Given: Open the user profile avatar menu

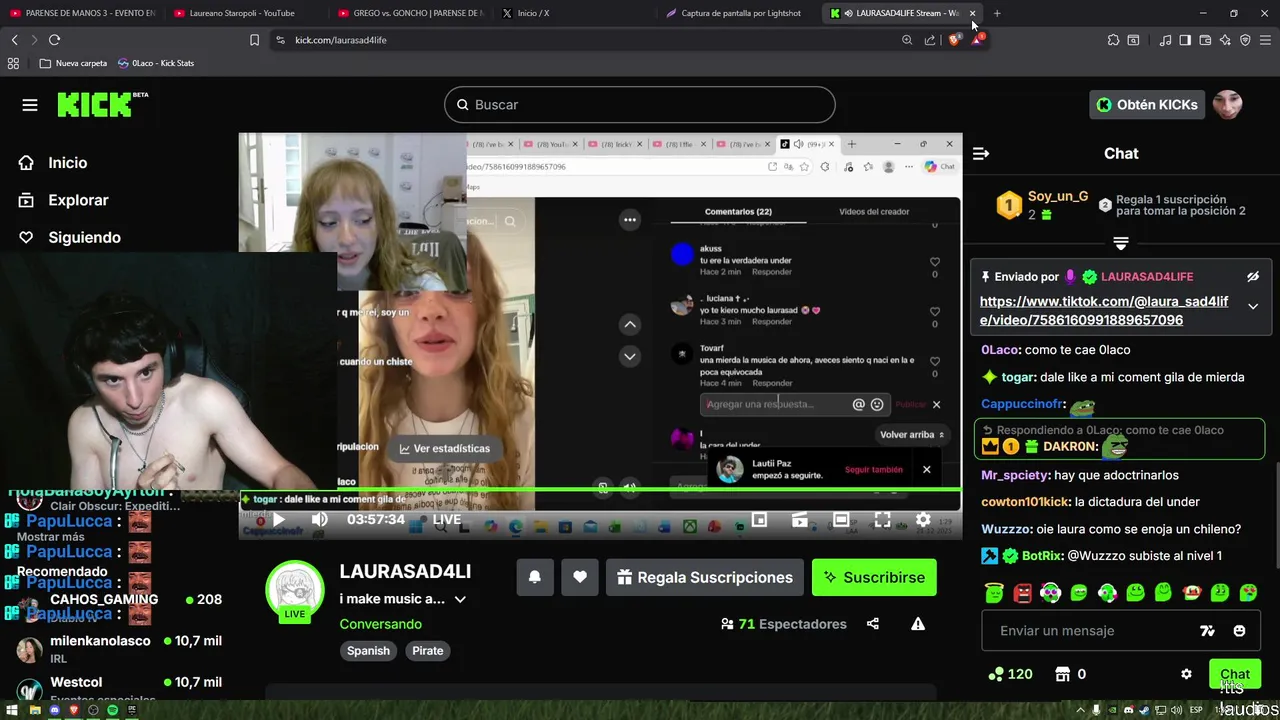Looking at the screenshot, I should point(1227,104).
